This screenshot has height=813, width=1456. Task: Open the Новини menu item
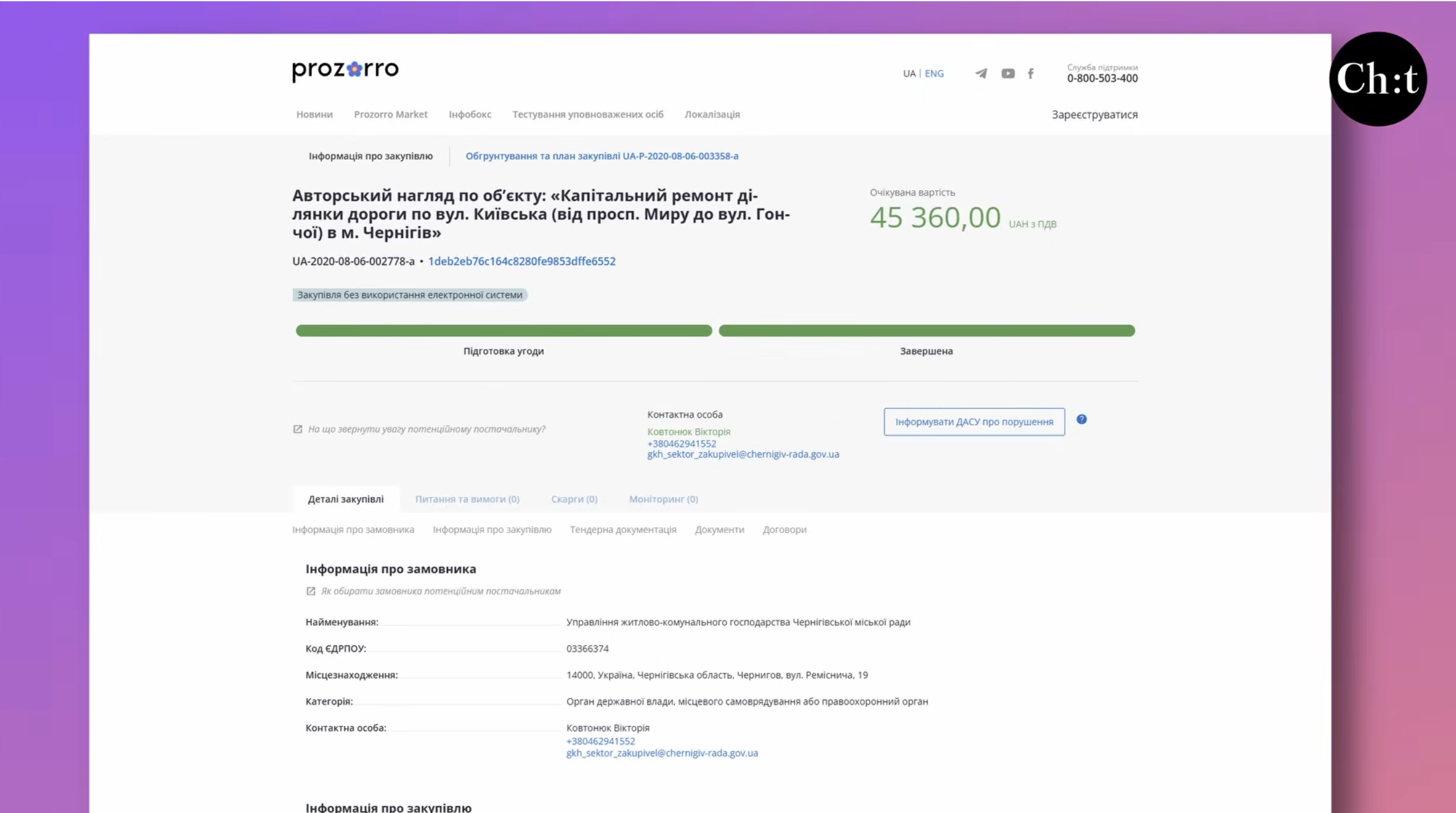point(314,115)
